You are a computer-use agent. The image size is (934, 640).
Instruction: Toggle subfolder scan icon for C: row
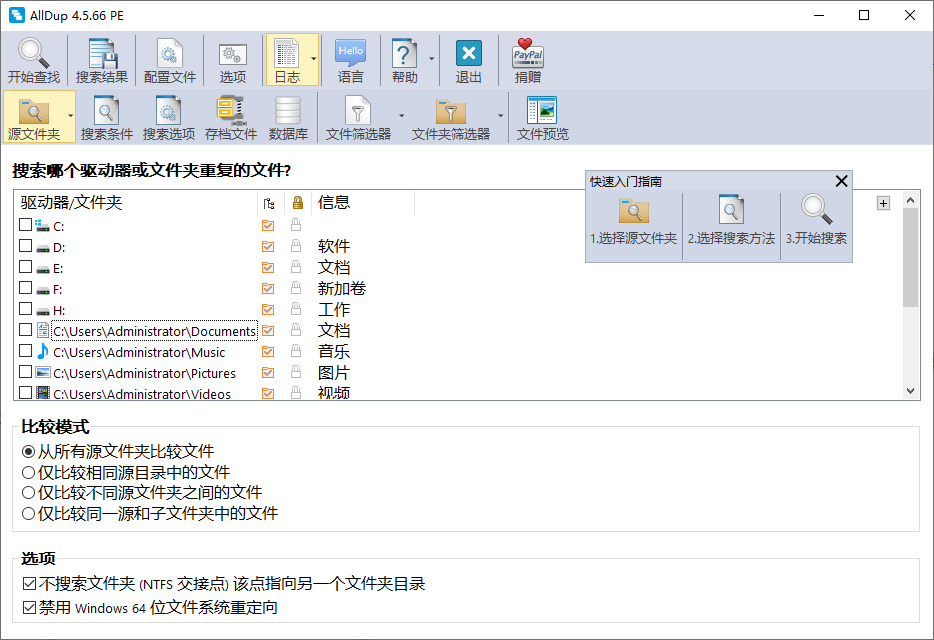tap(268, 225)
